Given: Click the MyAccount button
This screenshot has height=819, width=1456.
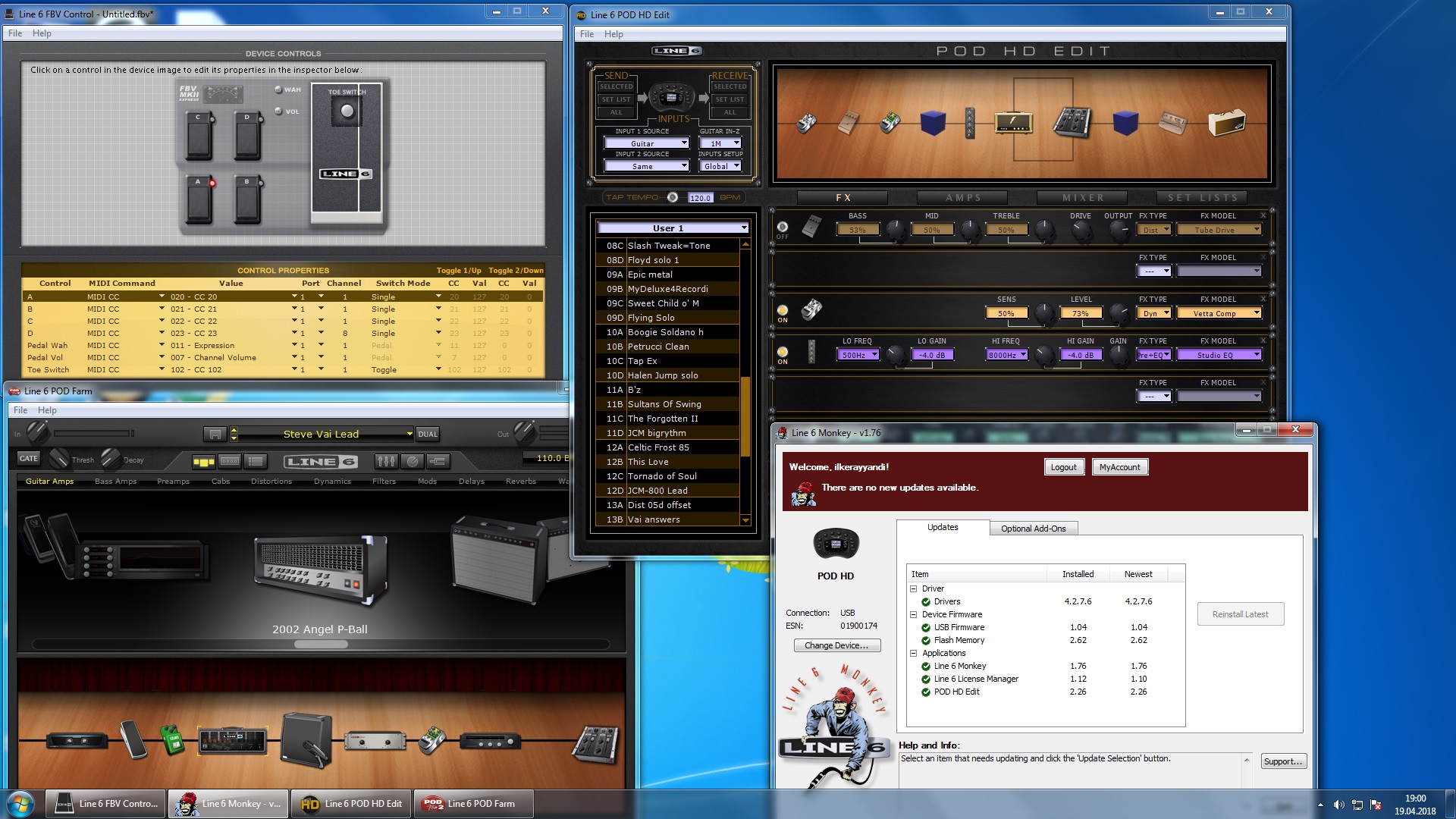Looking at the screenshot, I should (1119, 467).
